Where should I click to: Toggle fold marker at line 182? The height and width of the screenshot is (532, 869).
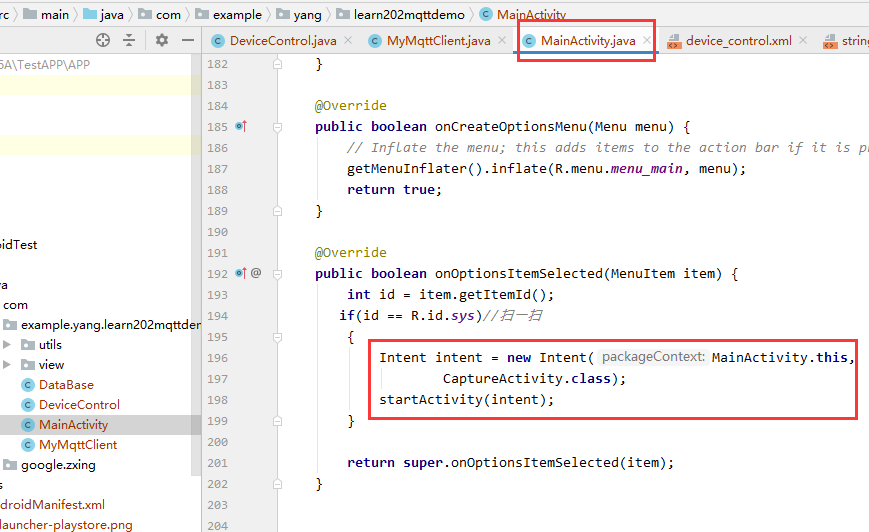point(278,64)
